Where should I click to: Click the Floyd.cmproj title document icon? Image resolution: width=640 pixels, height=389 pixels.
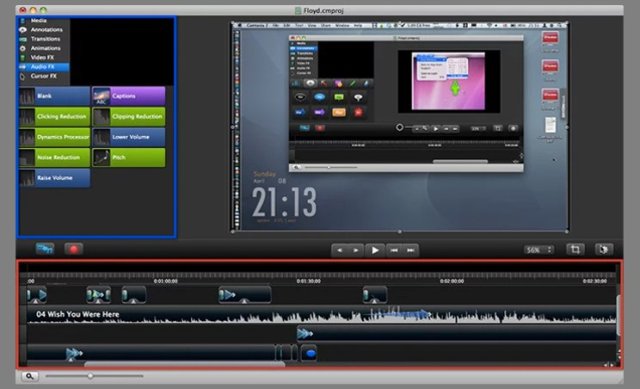coord(298,10)
